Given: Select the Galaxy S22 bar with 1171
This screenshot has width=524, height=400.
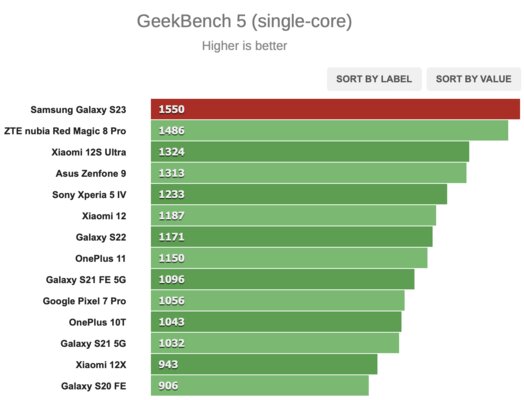Looking at the screenshot, I should tap(291, 237).
